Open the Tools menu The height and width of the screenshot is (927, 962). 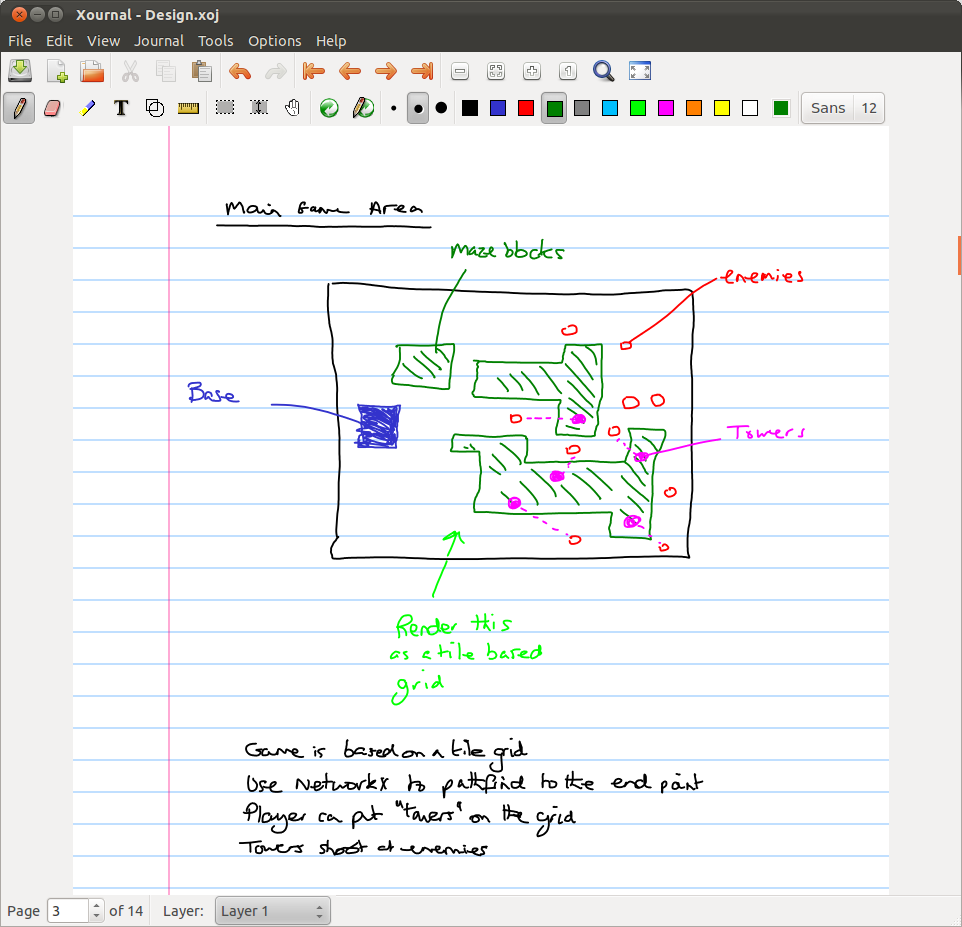pos(215,41)
